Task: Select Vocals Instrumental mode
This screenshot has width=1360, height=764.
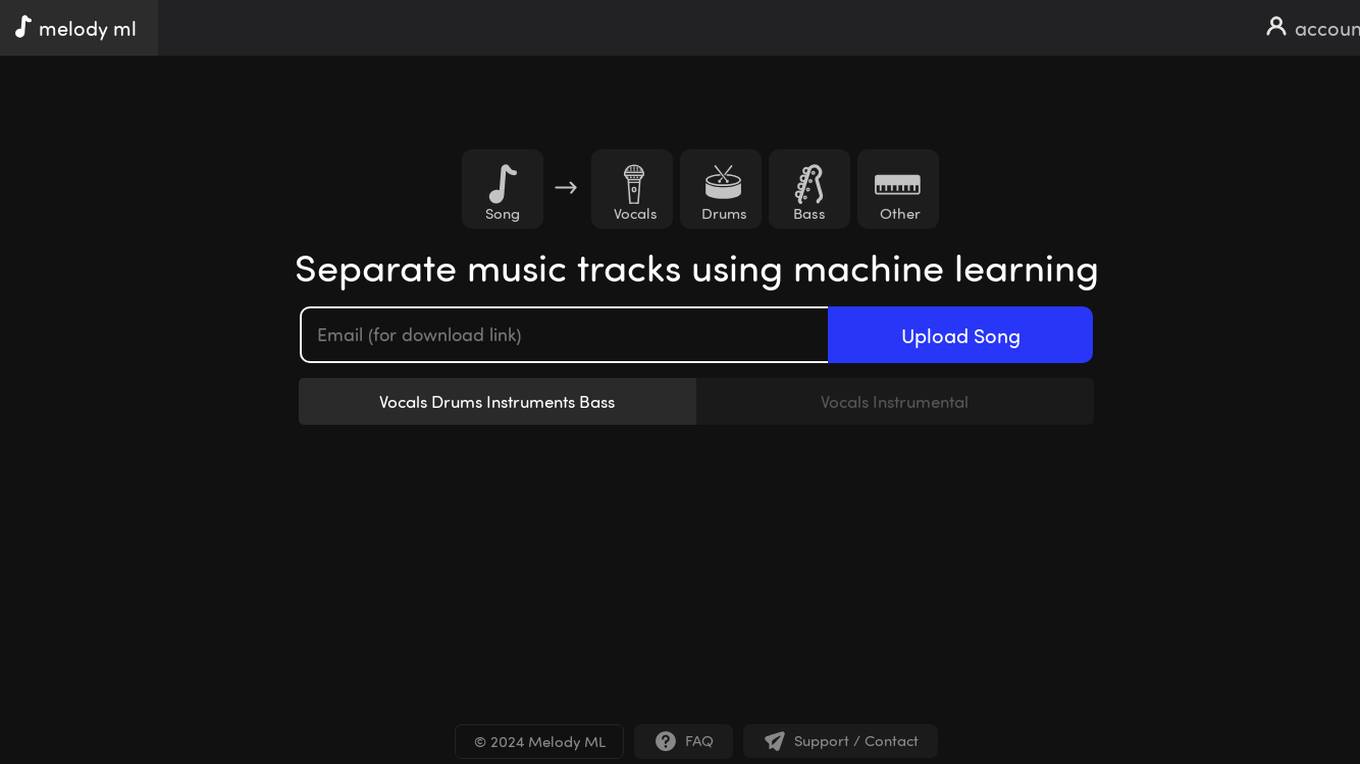Action: [x=894, y=401]
